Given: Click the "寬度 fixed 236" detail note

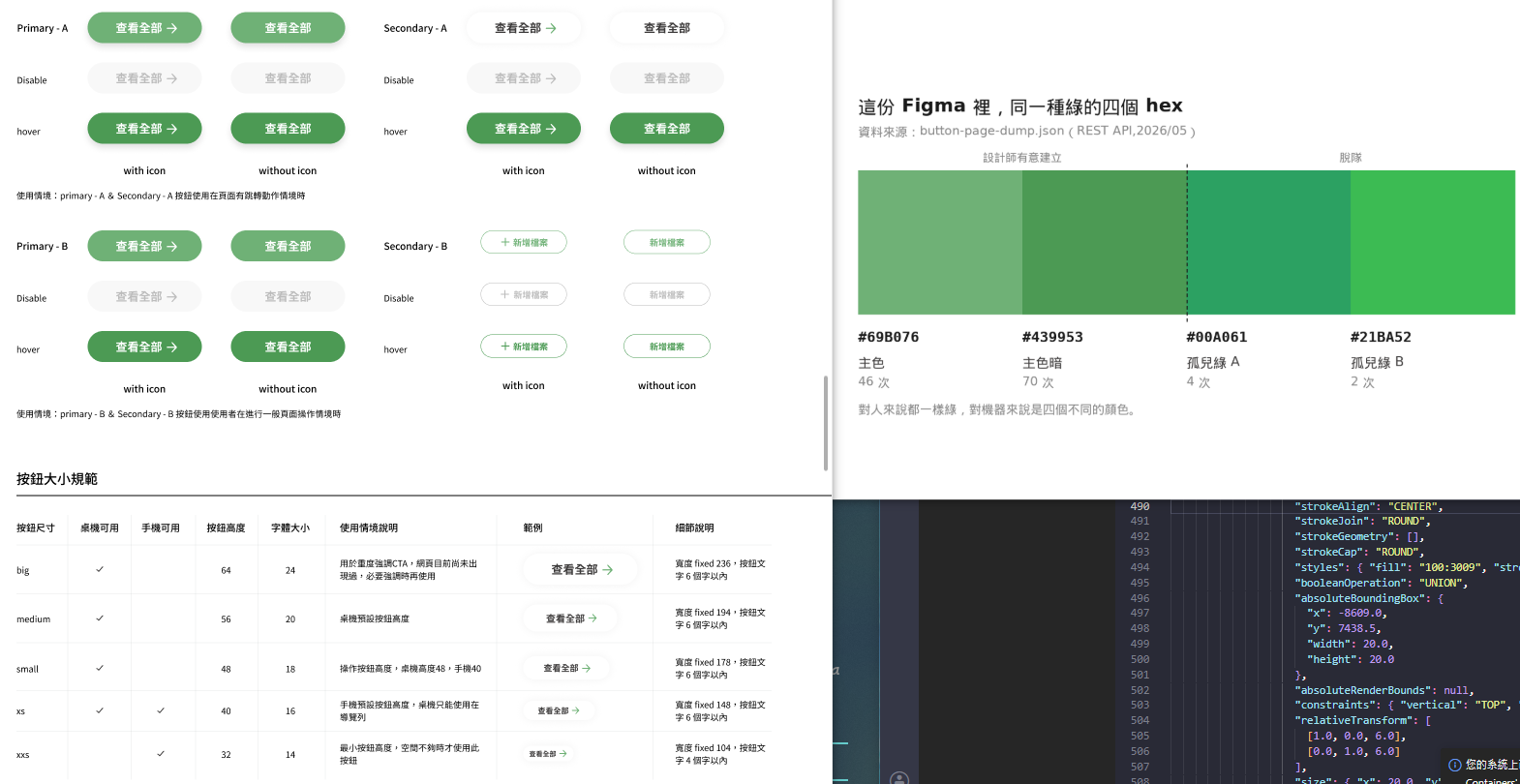Looking at the screenshot, I should (x=720, y=569).
